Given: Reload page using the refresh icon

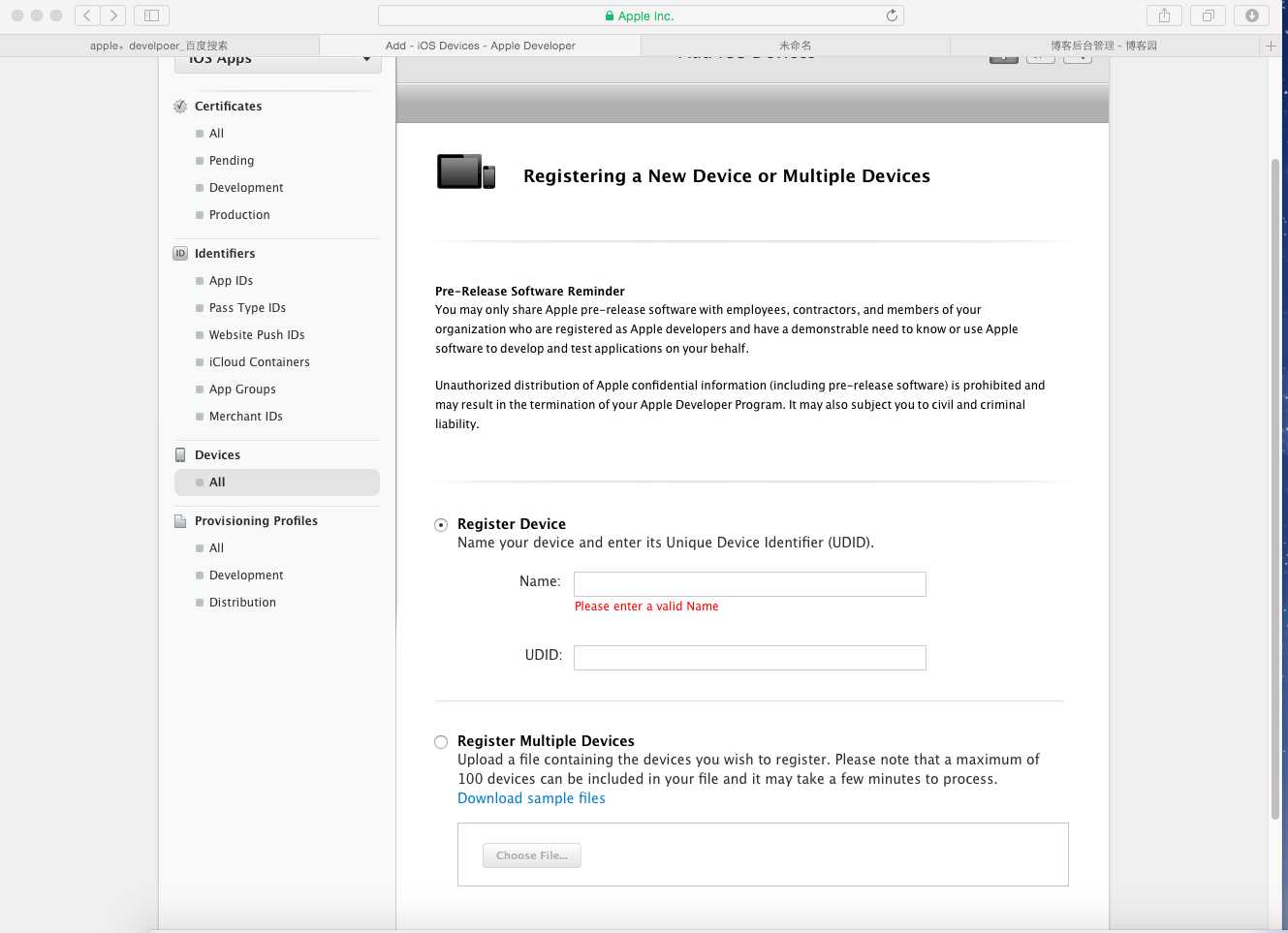Looking at the screenshot, I should [892, 16].
